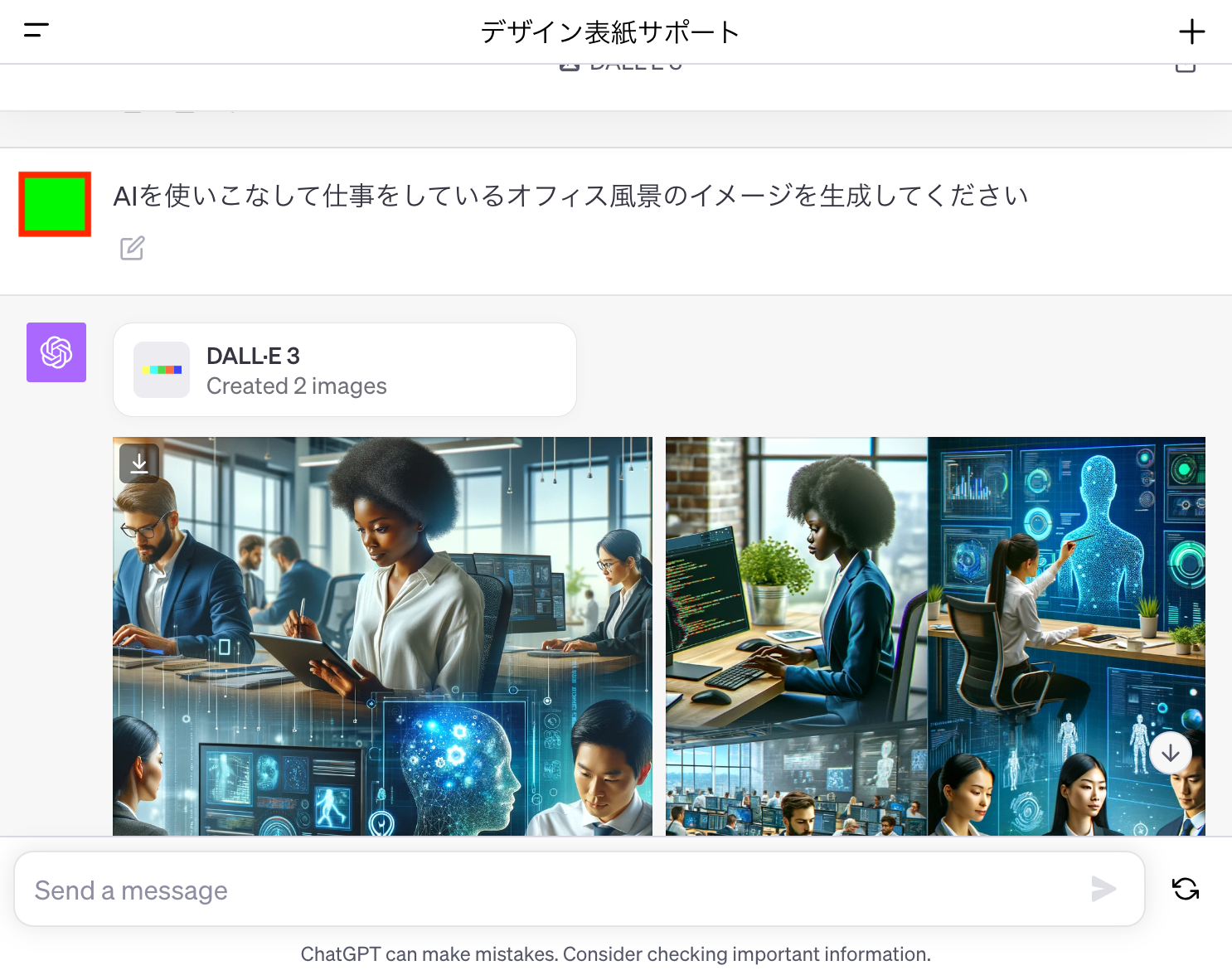Click the Japanese user prompt text
This screenshot has width=1232, height=980.
point(570,196)
